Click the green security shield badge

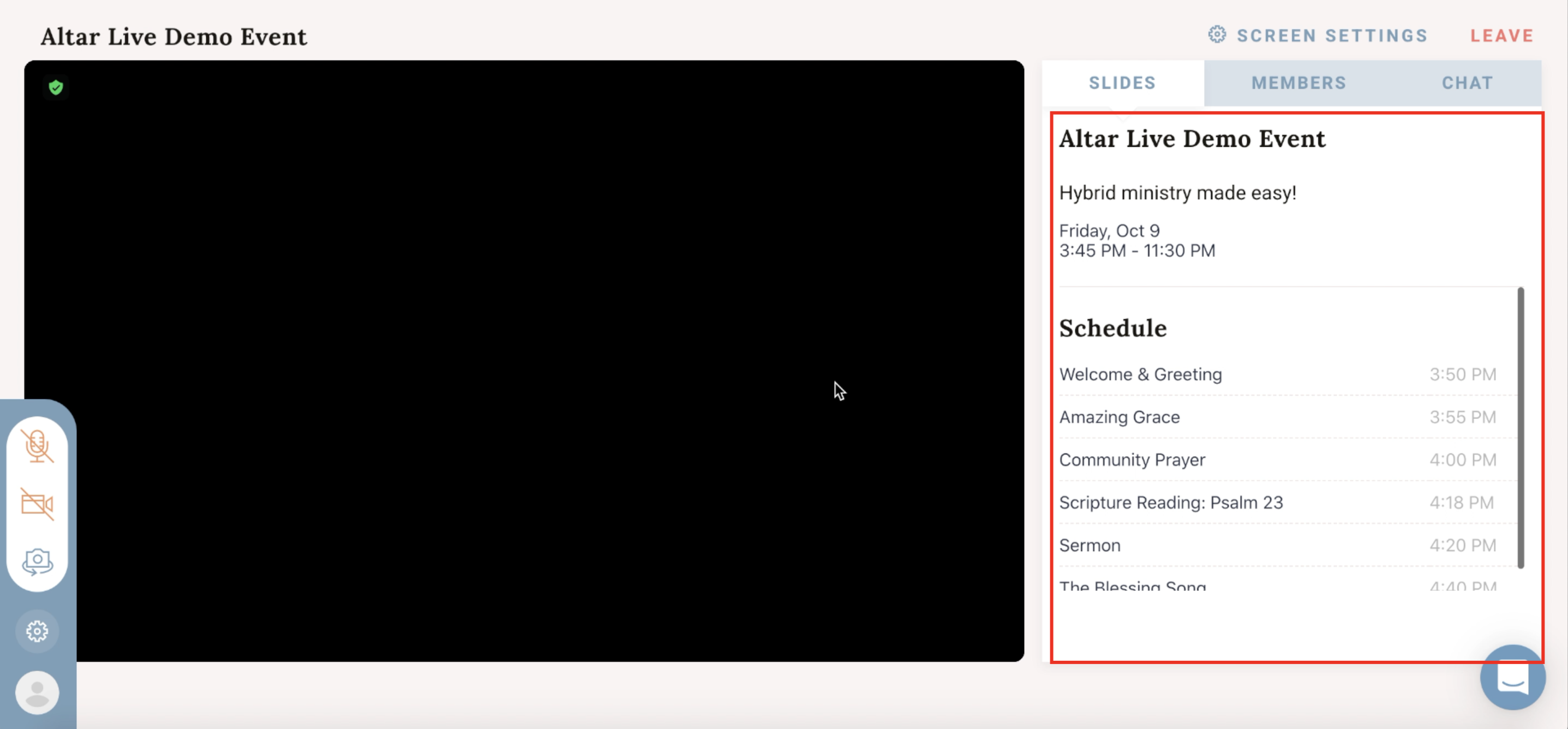pos(56,88)
